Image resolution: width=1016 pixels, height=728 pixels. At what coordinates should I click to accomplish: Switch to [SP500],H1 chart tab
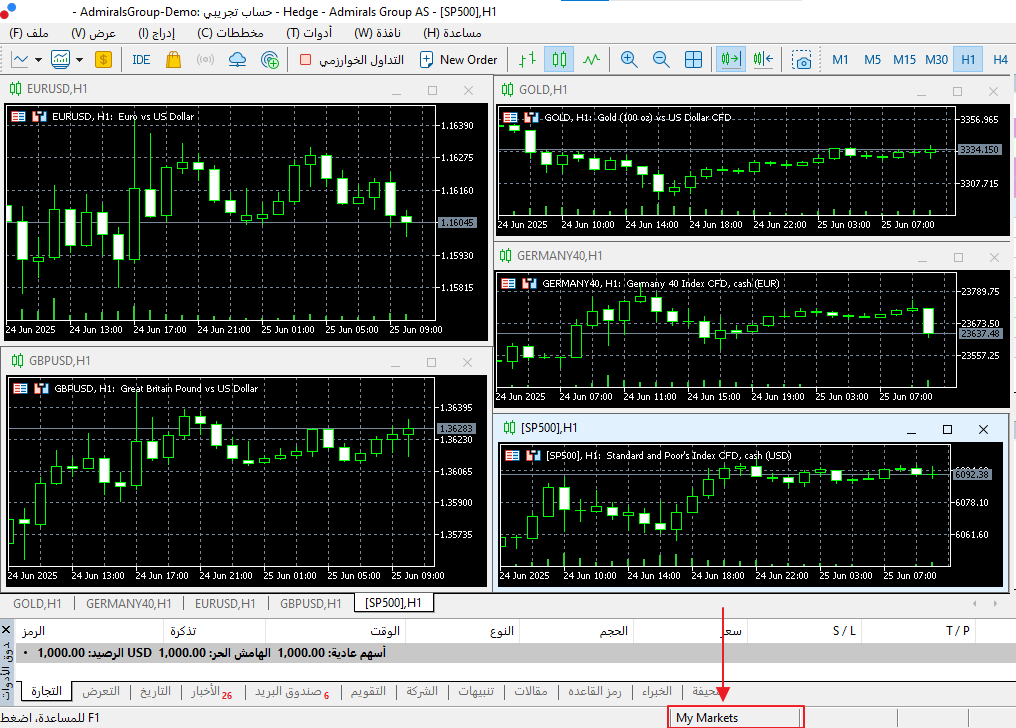(x=393, y=604)
